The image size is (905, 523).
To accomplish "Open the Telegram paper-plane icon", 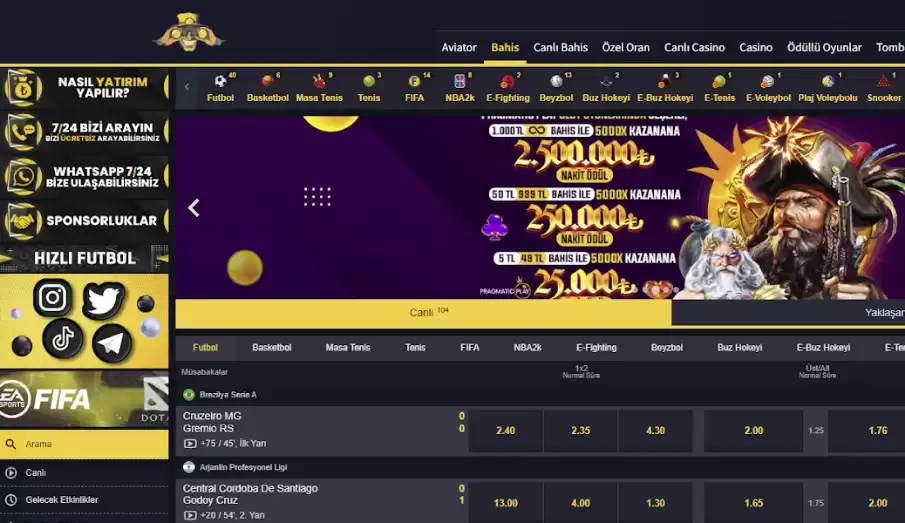I will tap(111, 342).
